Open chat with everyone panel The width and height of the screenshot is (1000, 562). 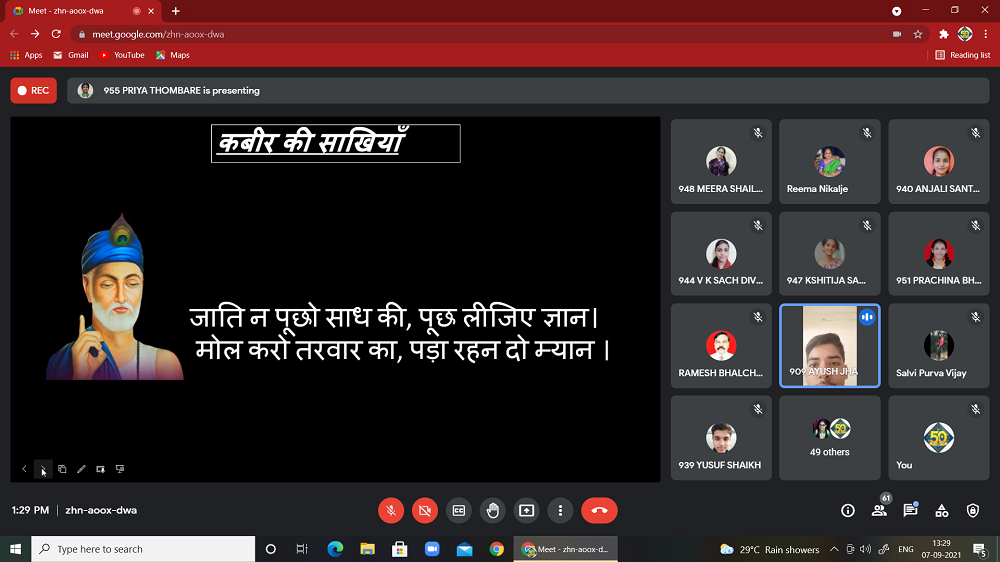[910, 510]
